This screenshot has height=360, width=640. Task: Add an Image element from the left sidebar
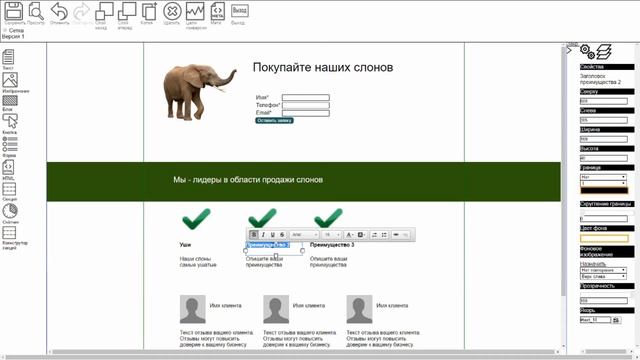coord(10,80)
